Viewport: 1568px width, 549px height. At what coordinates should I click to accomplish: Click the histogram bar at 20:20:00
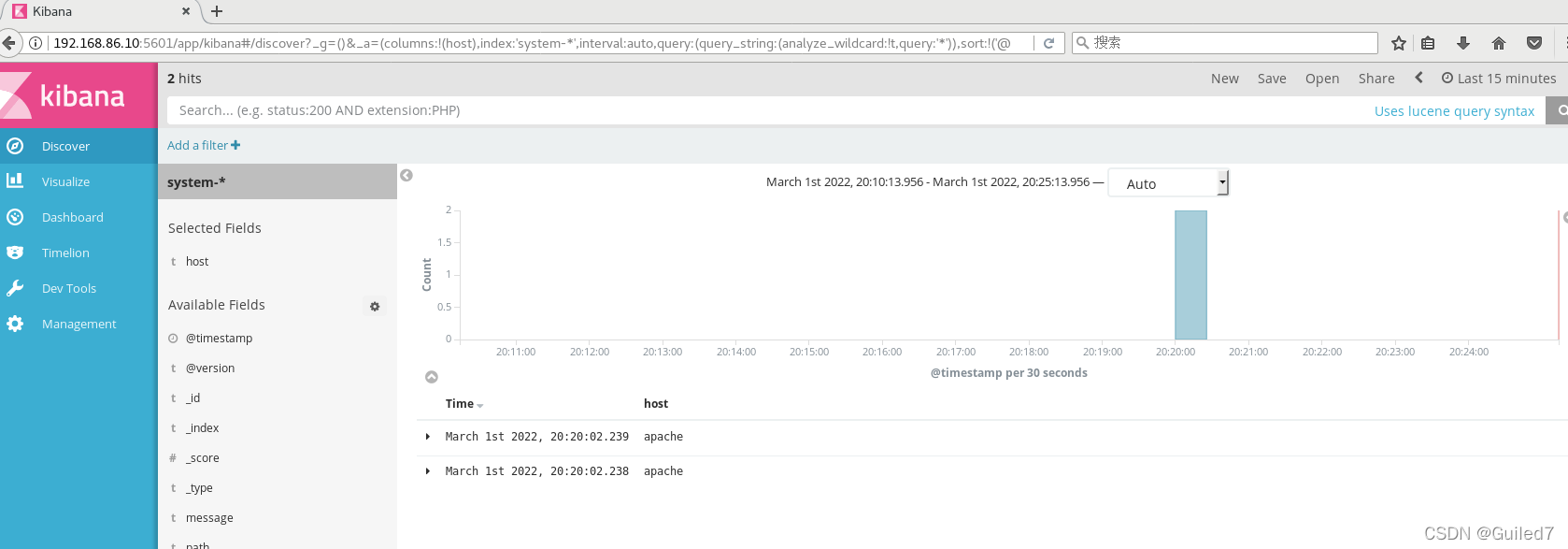click(1190, 275)
